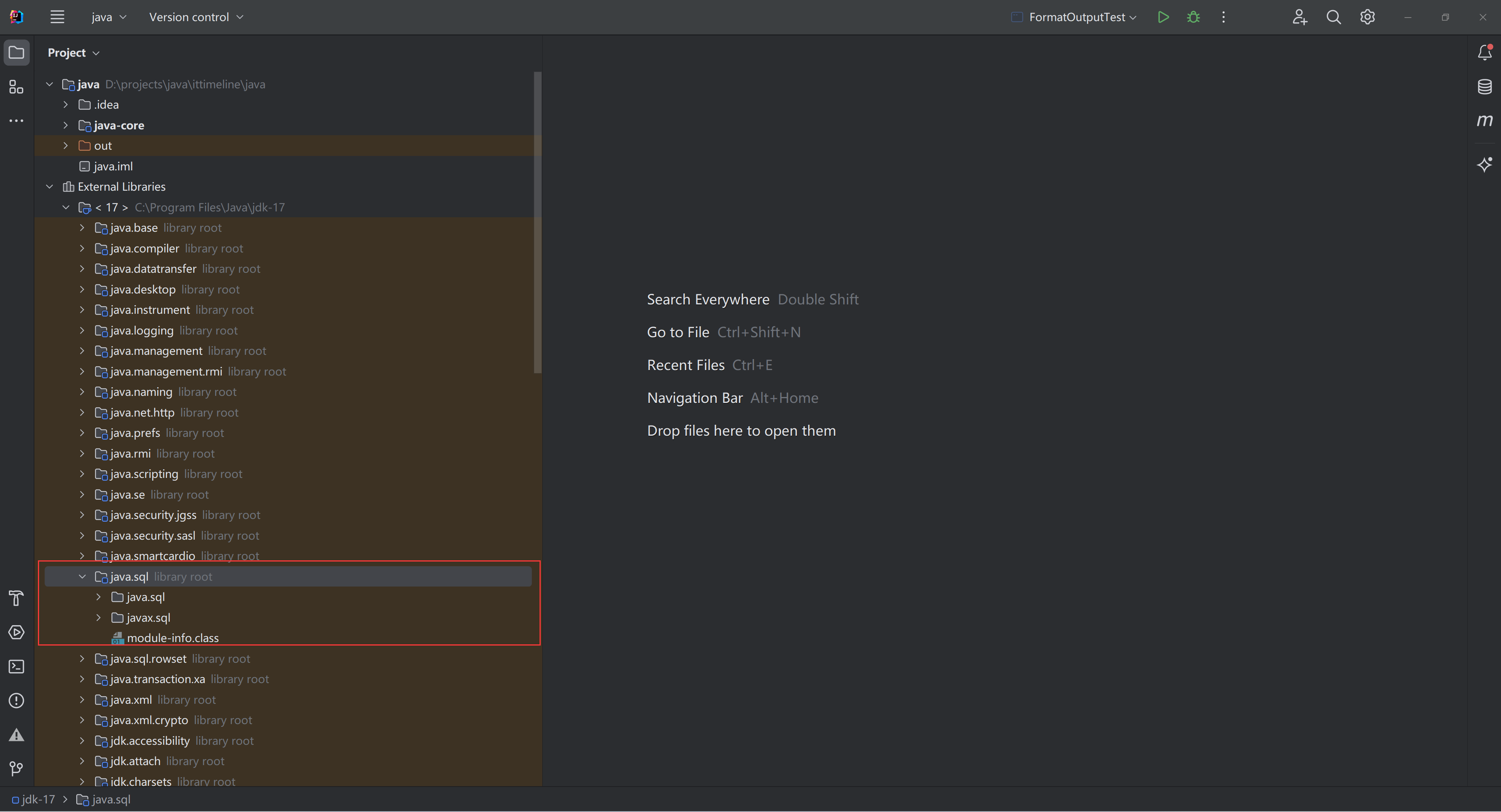Debug FormatOutputTest with bug icon
Screen dimensions: 1501x812
point(1193,17)
